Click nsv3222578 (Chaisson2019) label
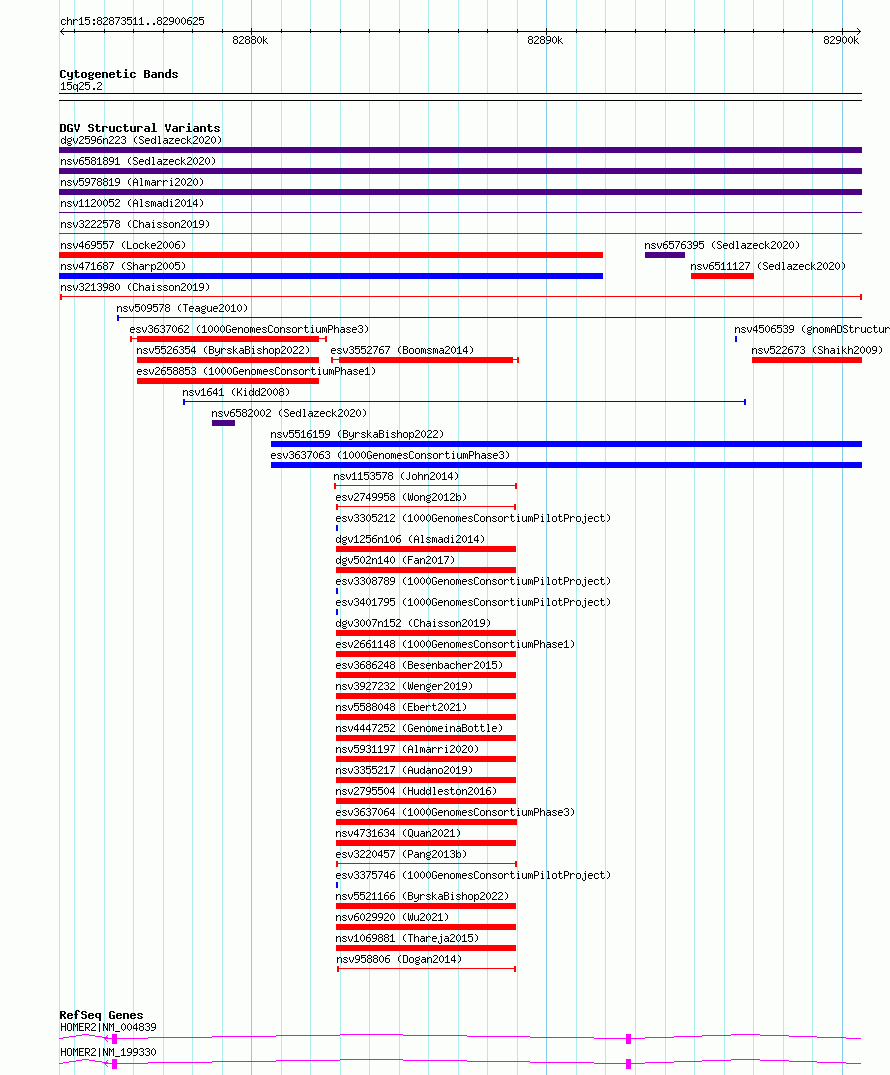The height and width of the screenshot is (1075, 890). [x=135, y=224]
